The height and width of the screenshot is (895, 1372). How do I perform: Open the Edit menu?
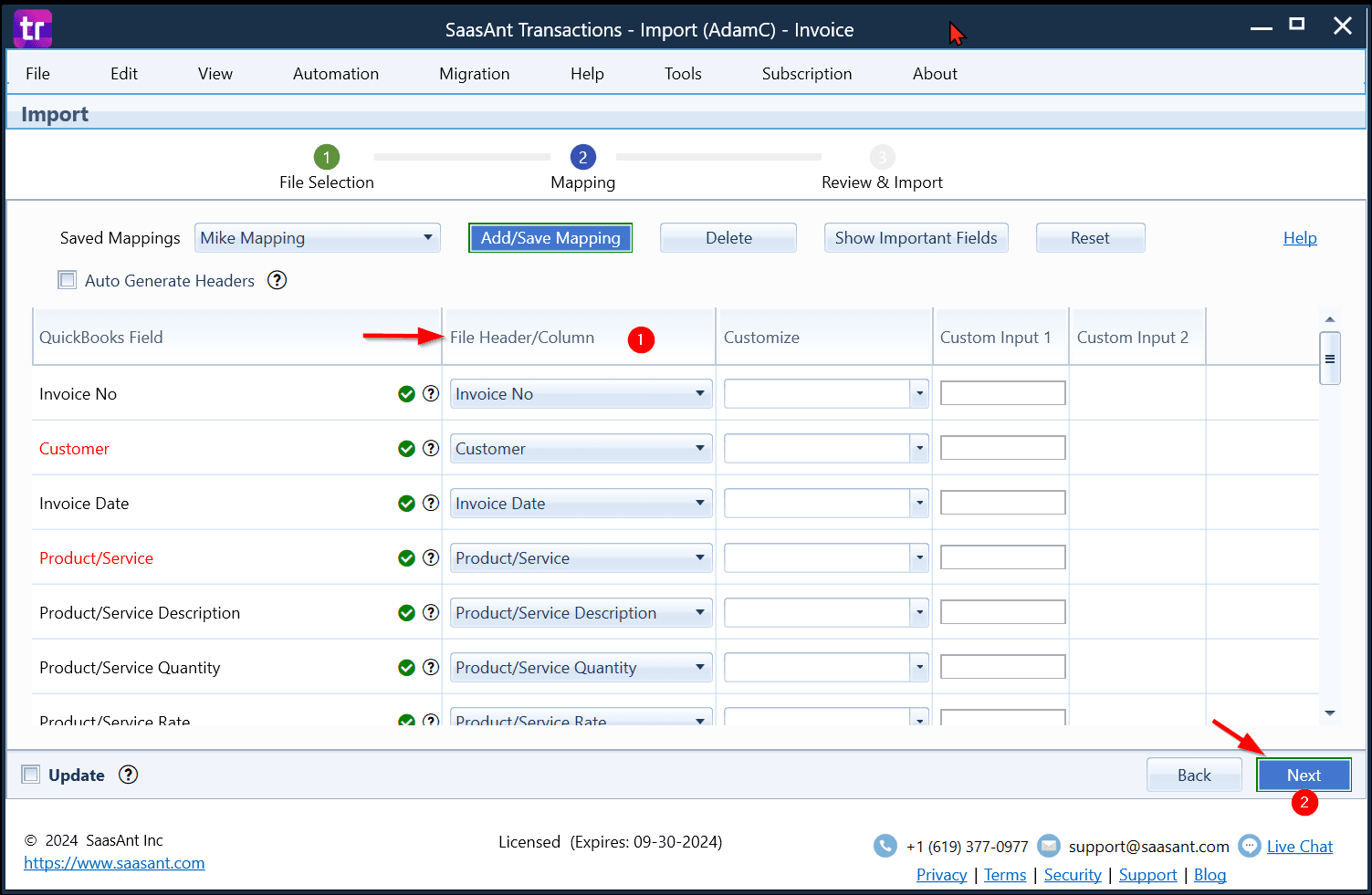click(x=124, y=74)
